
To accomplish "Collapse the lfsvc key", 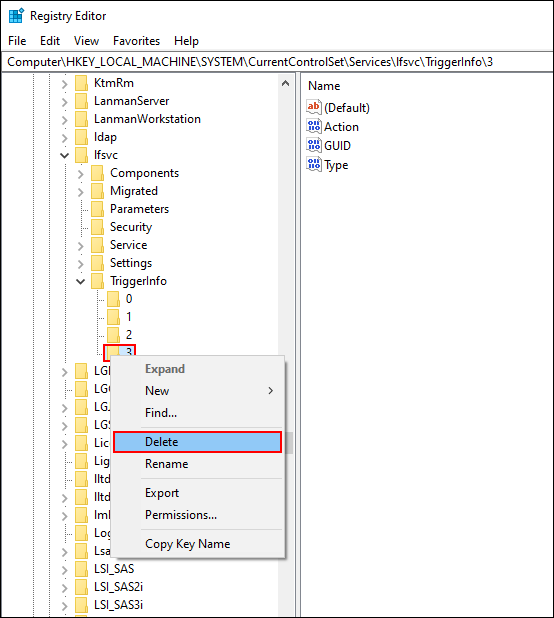I will (x=65, y=156).
